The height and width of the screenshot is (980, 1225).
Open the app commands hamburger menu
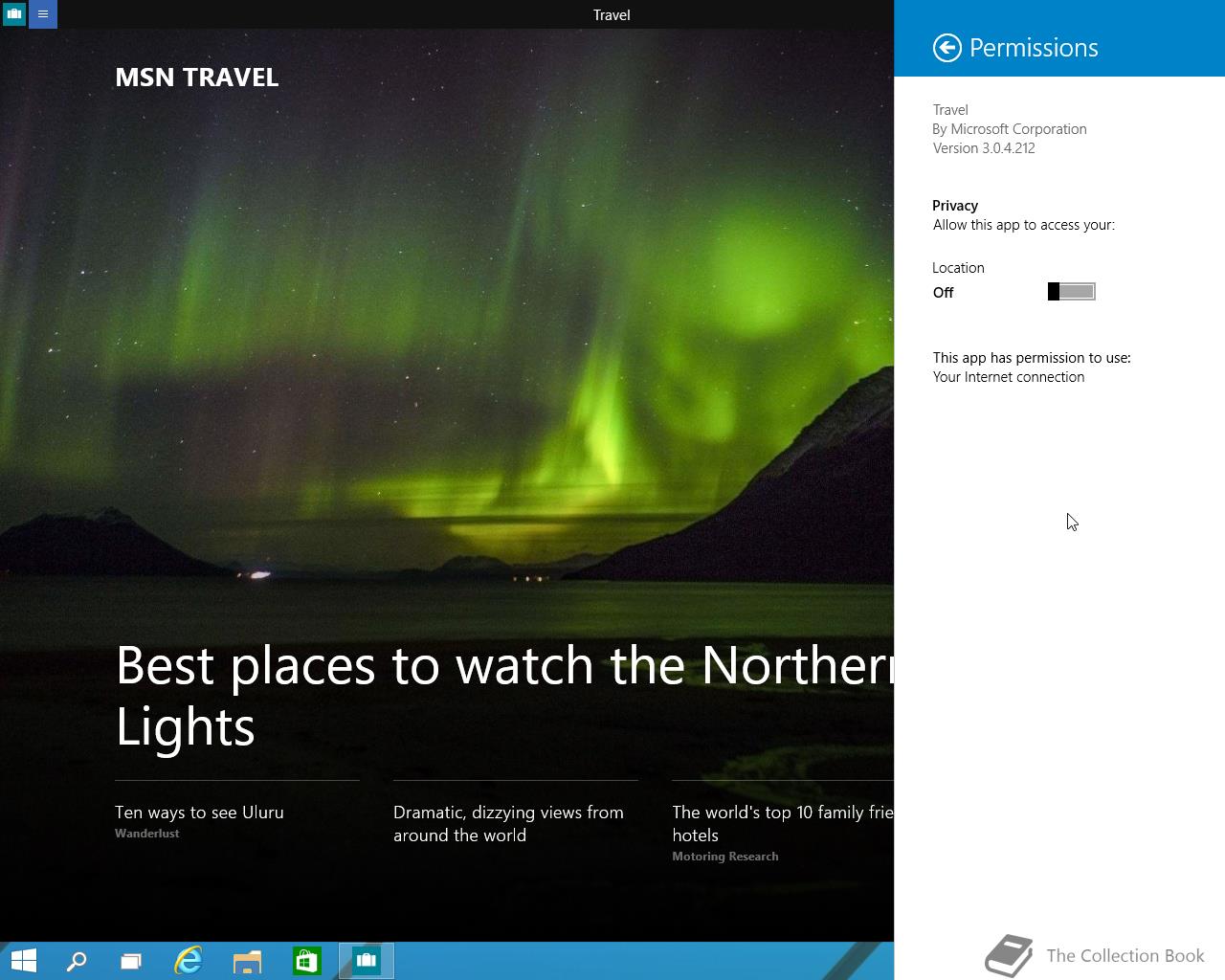pyautogui.click(x=43, y=14)
